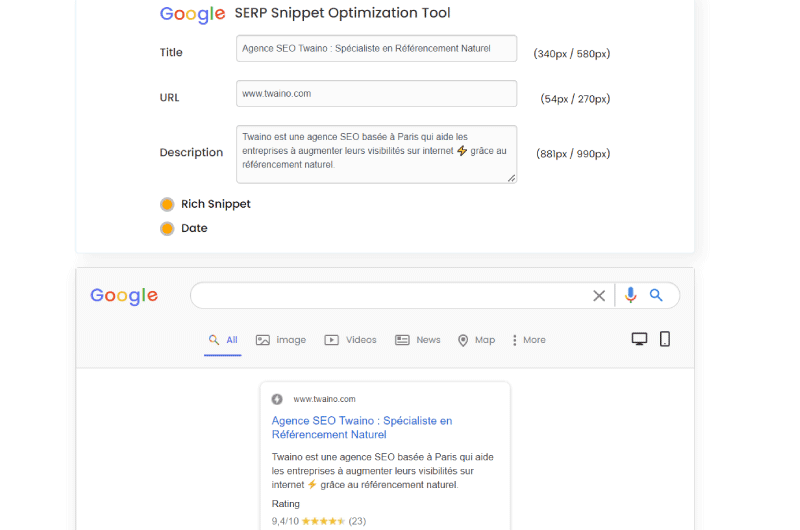Click the URL field label
Viewport: 800px width, 530px height.
coord(169,97)
